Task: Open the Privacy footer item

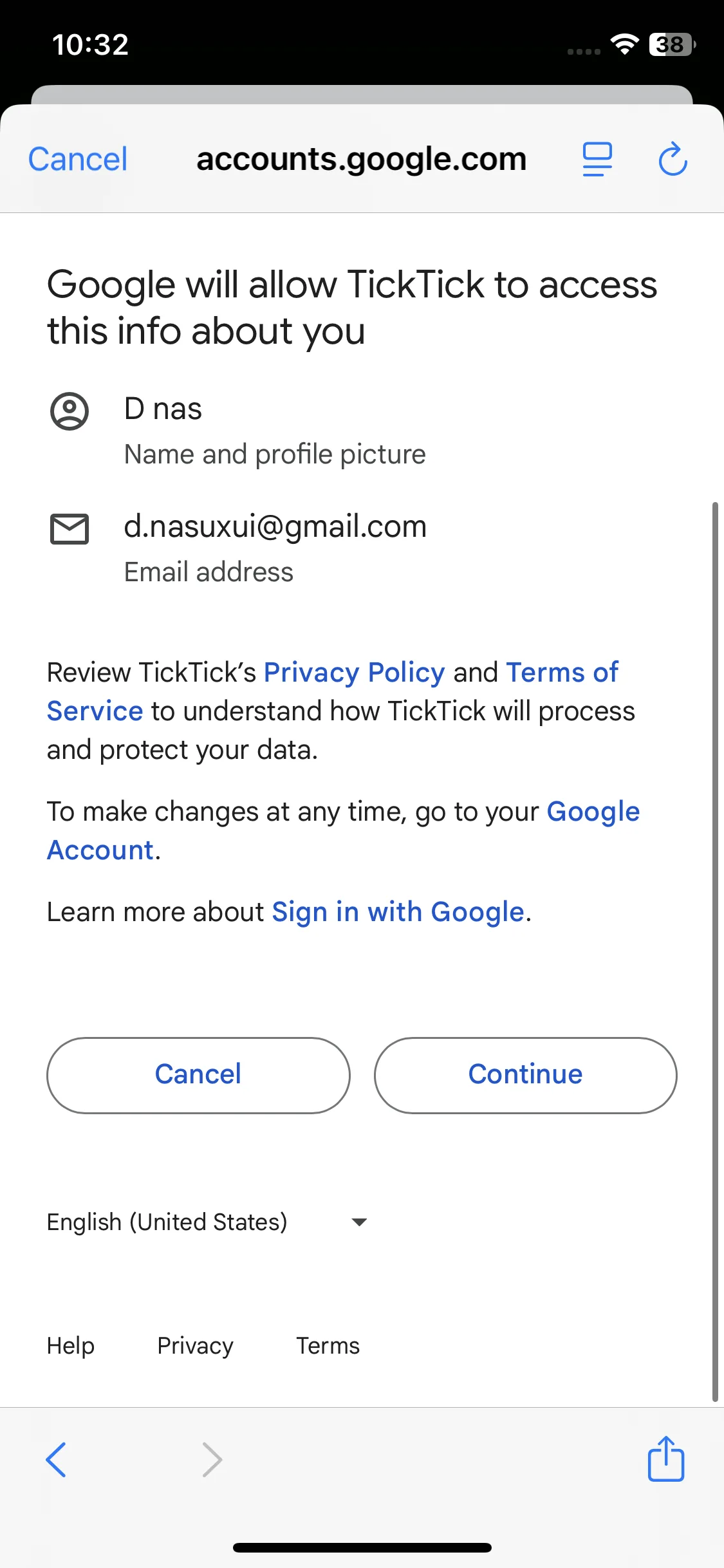Action: pyautogui.click(x=195, y=1345)
